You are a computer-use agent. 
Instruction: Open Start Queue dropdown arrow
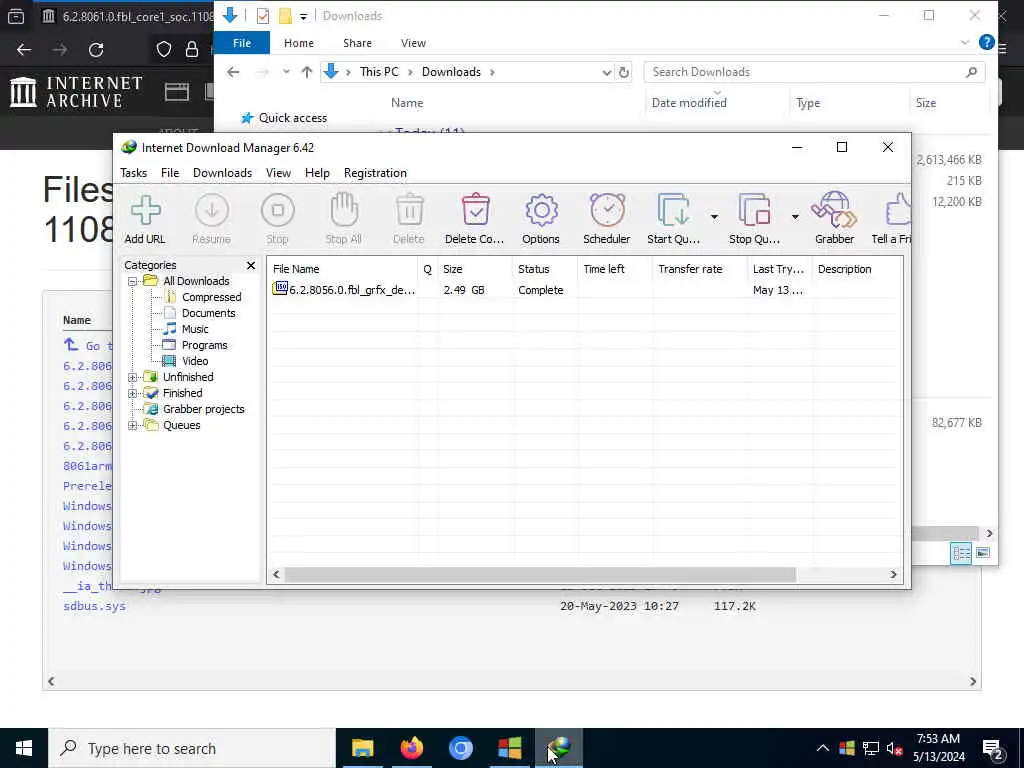click(714, 217)
